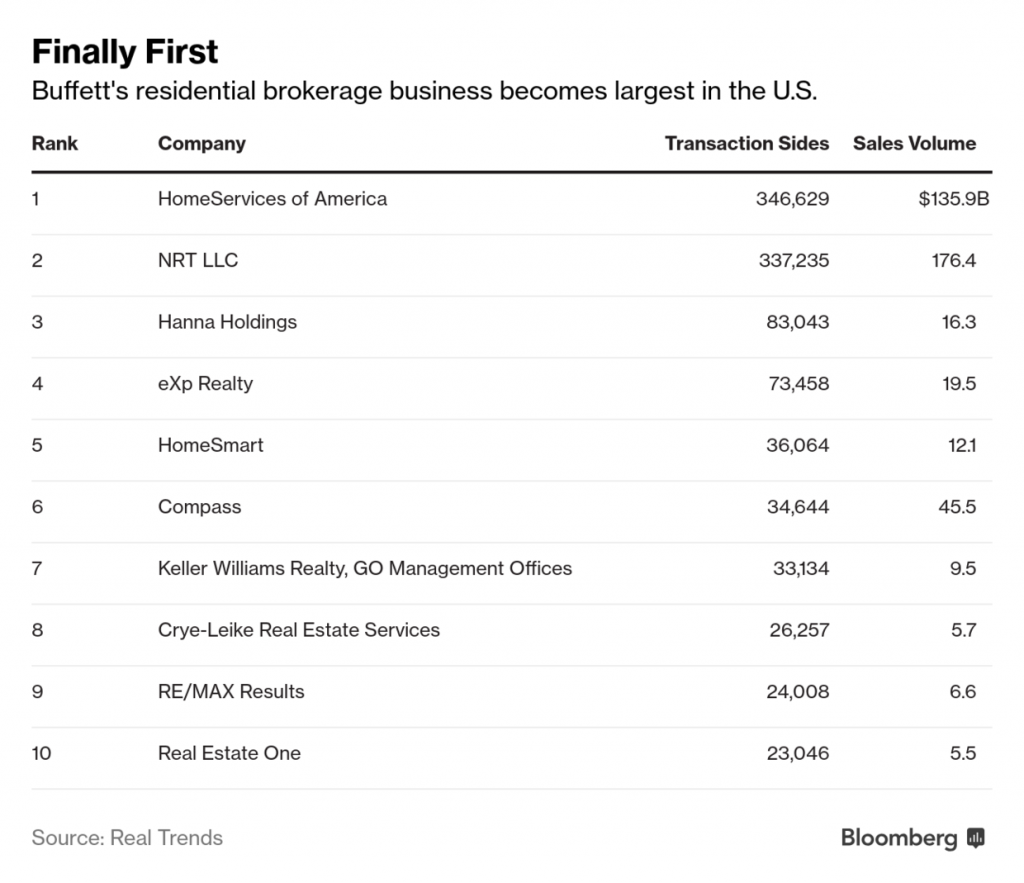Select the Hanna Holdings company cell
This screenshot has height=883, width=1024.
point(227,322)
